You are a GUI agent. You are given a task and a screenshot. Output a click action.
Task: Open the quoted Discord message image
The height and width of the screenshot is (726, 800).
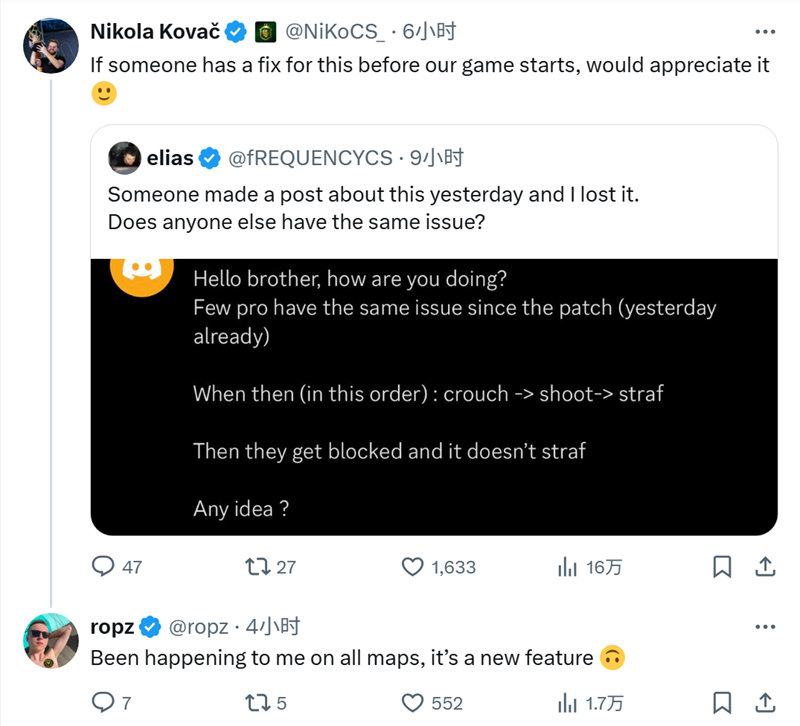434,397
